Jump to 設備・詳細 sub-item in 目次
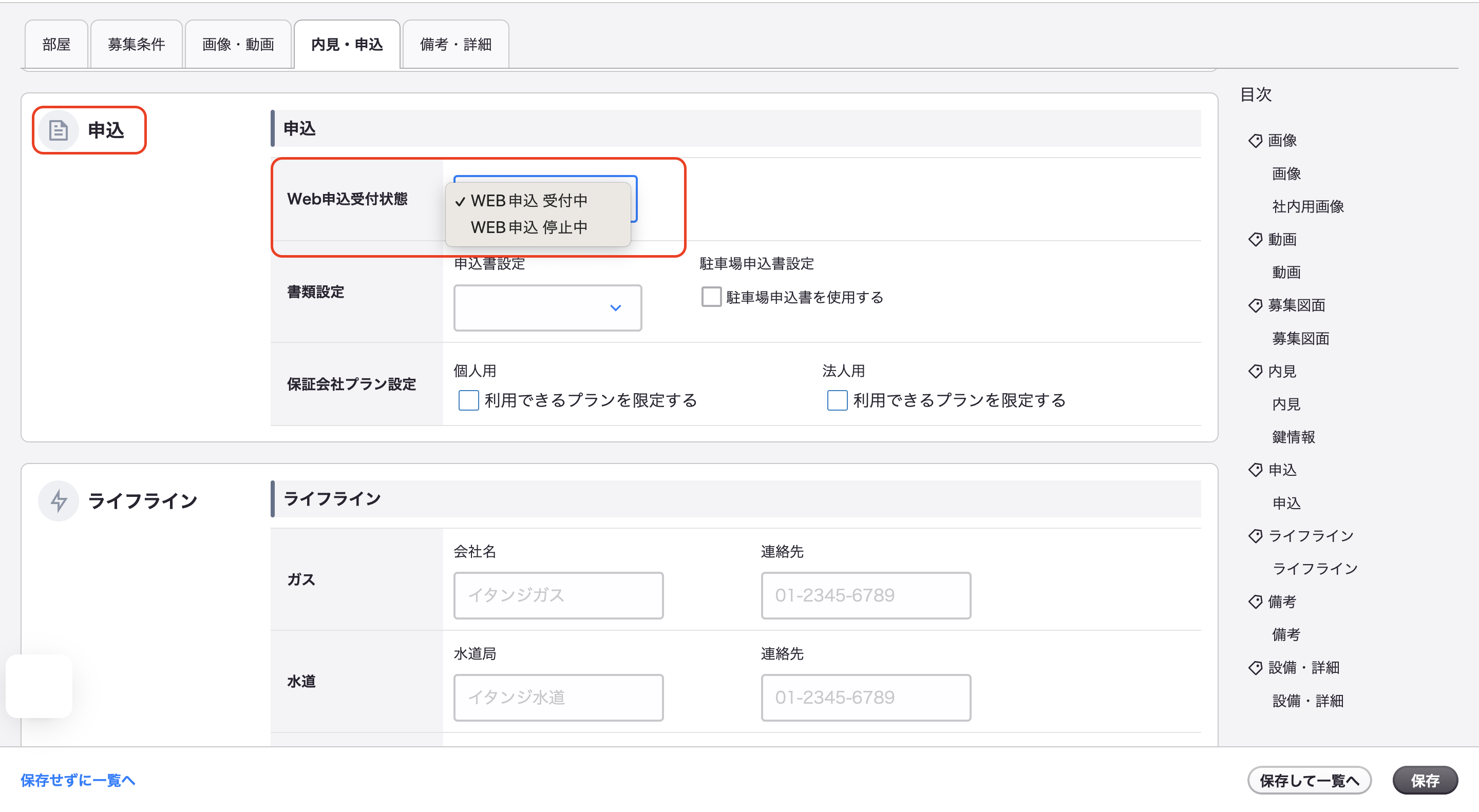This screenshot has height=812, width=1479. click(x=1308, y=701)
